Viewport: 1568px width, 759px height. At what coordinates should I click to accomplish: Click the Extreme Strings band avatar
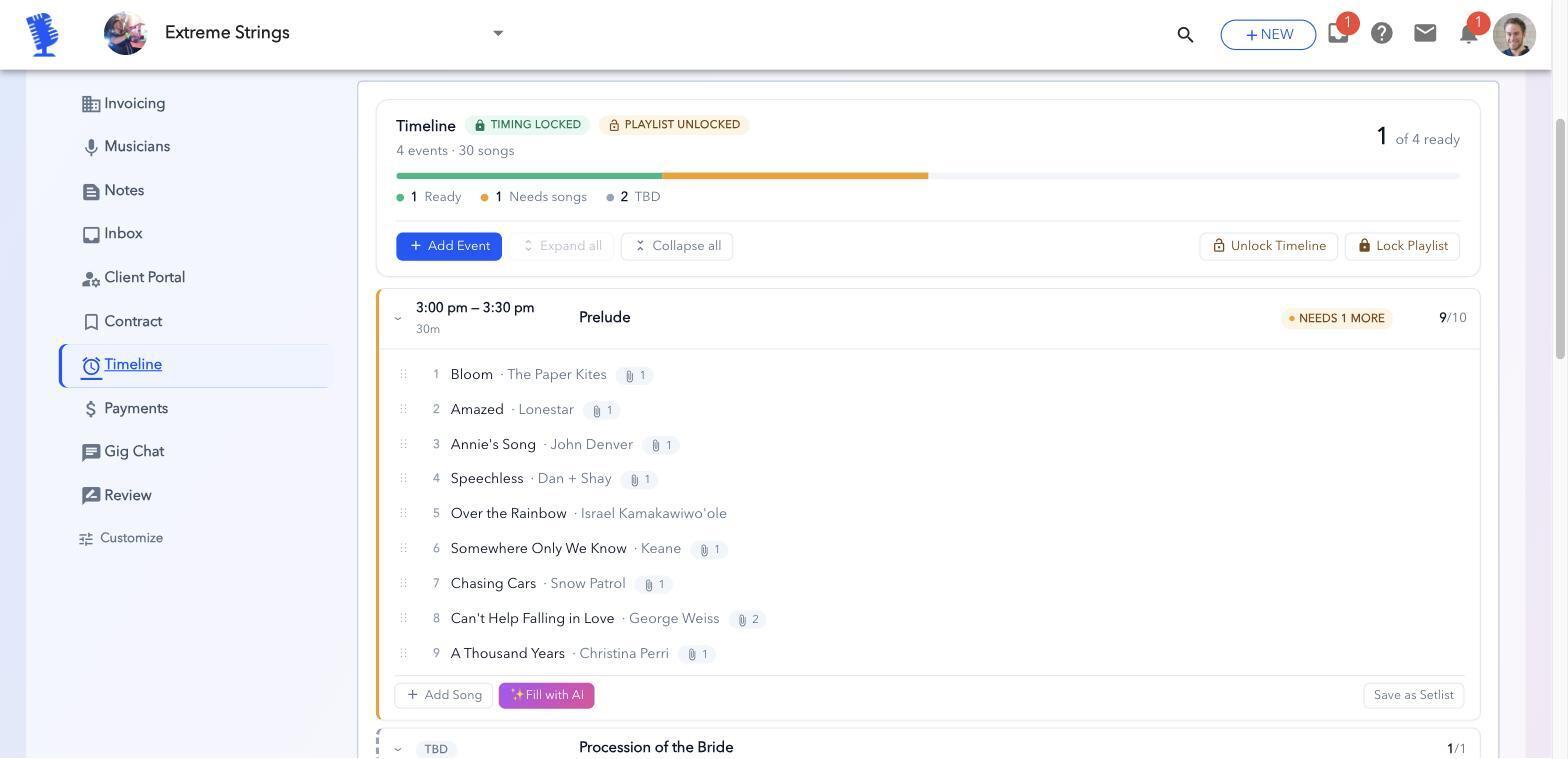click(x=125, y=33)
